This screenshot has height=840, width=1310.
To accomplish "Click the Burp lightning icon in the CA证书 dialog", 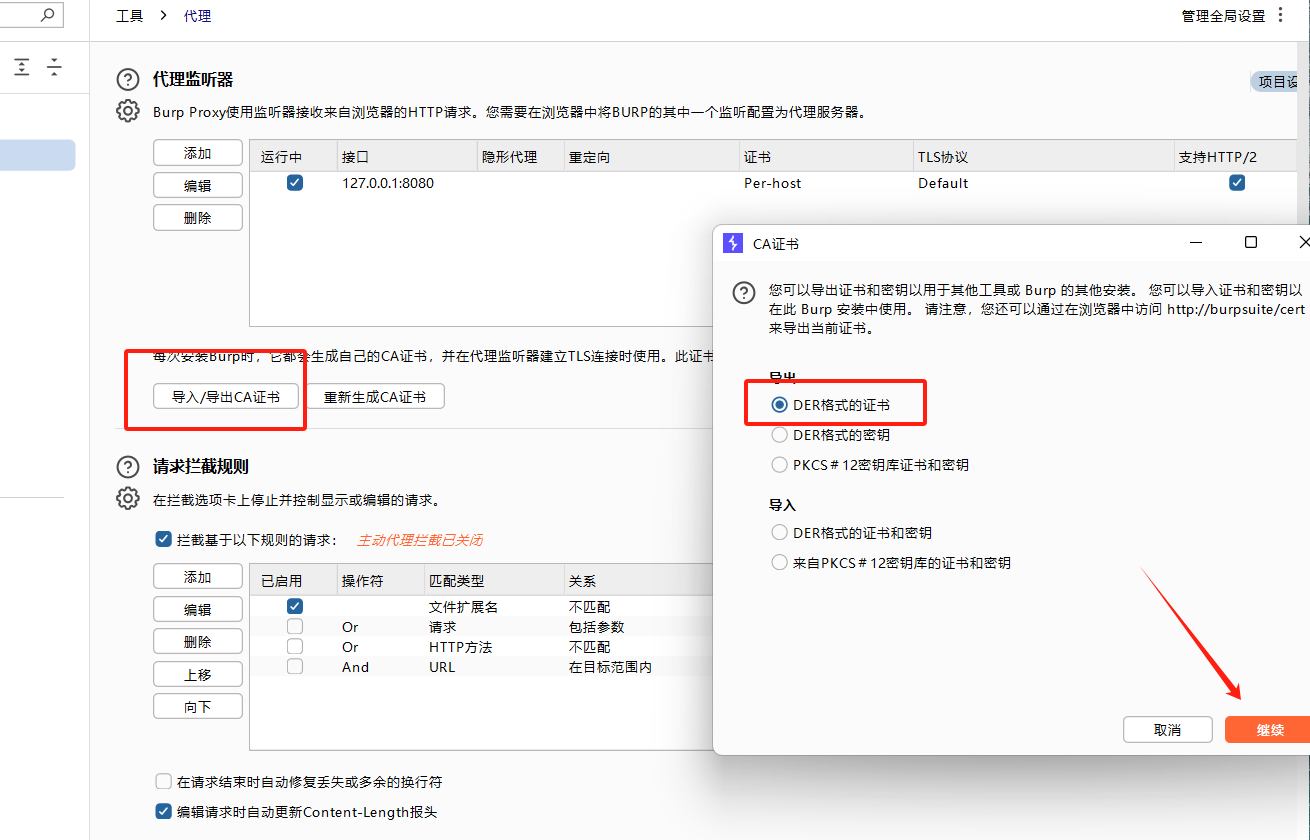I will (x=733, y=243).
